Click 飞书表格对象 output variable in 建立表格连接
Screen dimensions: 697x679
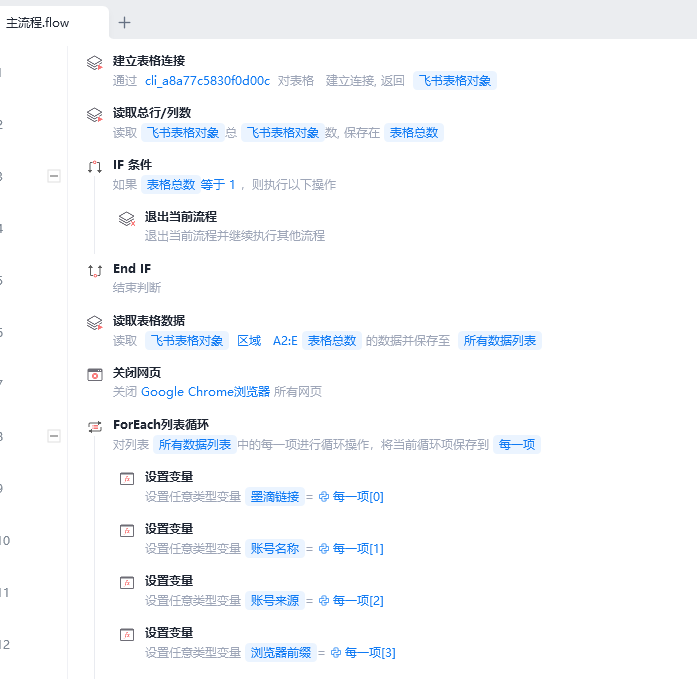[455, 81]
